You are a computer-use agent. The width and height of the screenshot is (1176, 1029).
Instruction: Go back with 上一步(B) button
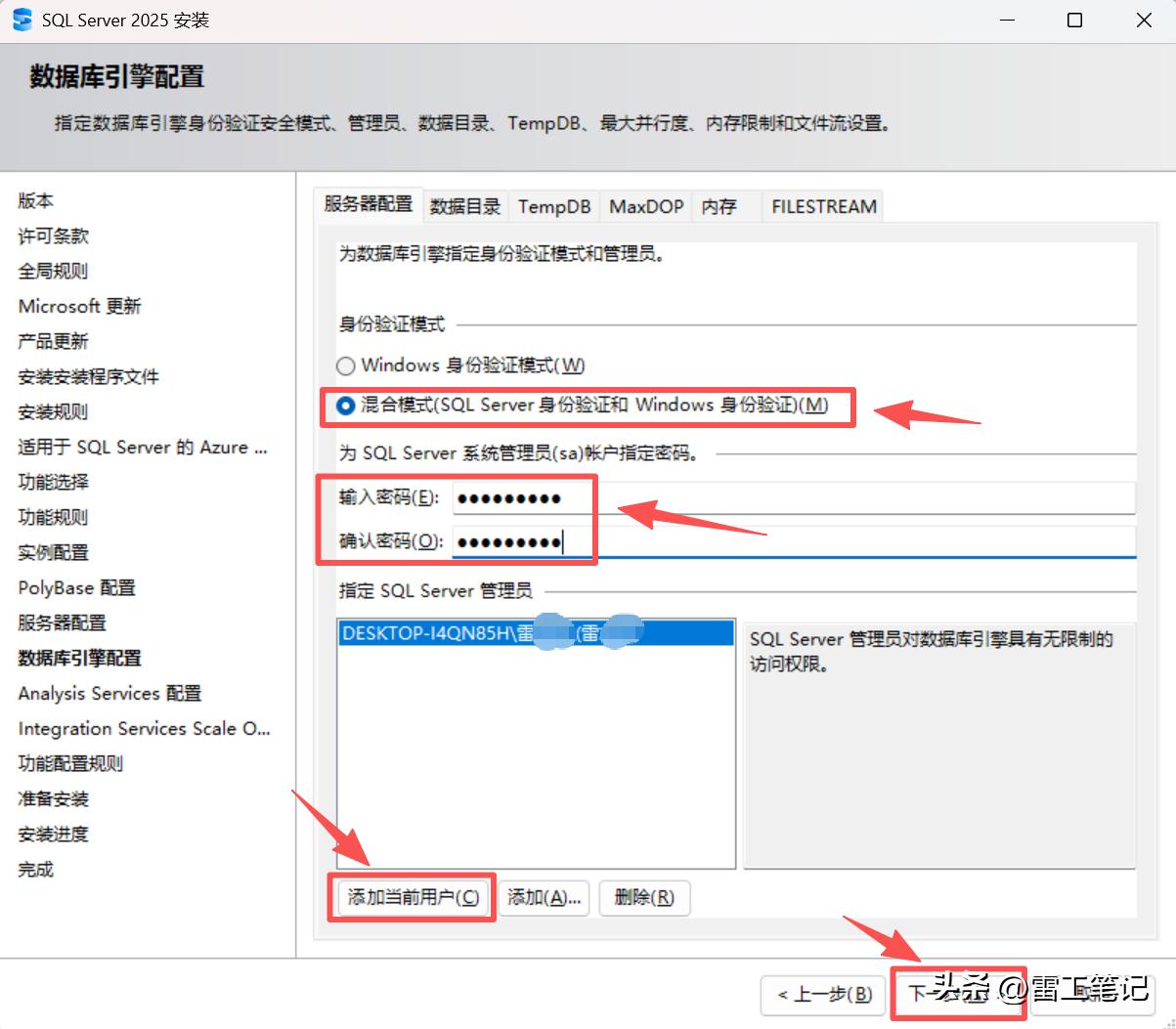click(x=824, y=995)
